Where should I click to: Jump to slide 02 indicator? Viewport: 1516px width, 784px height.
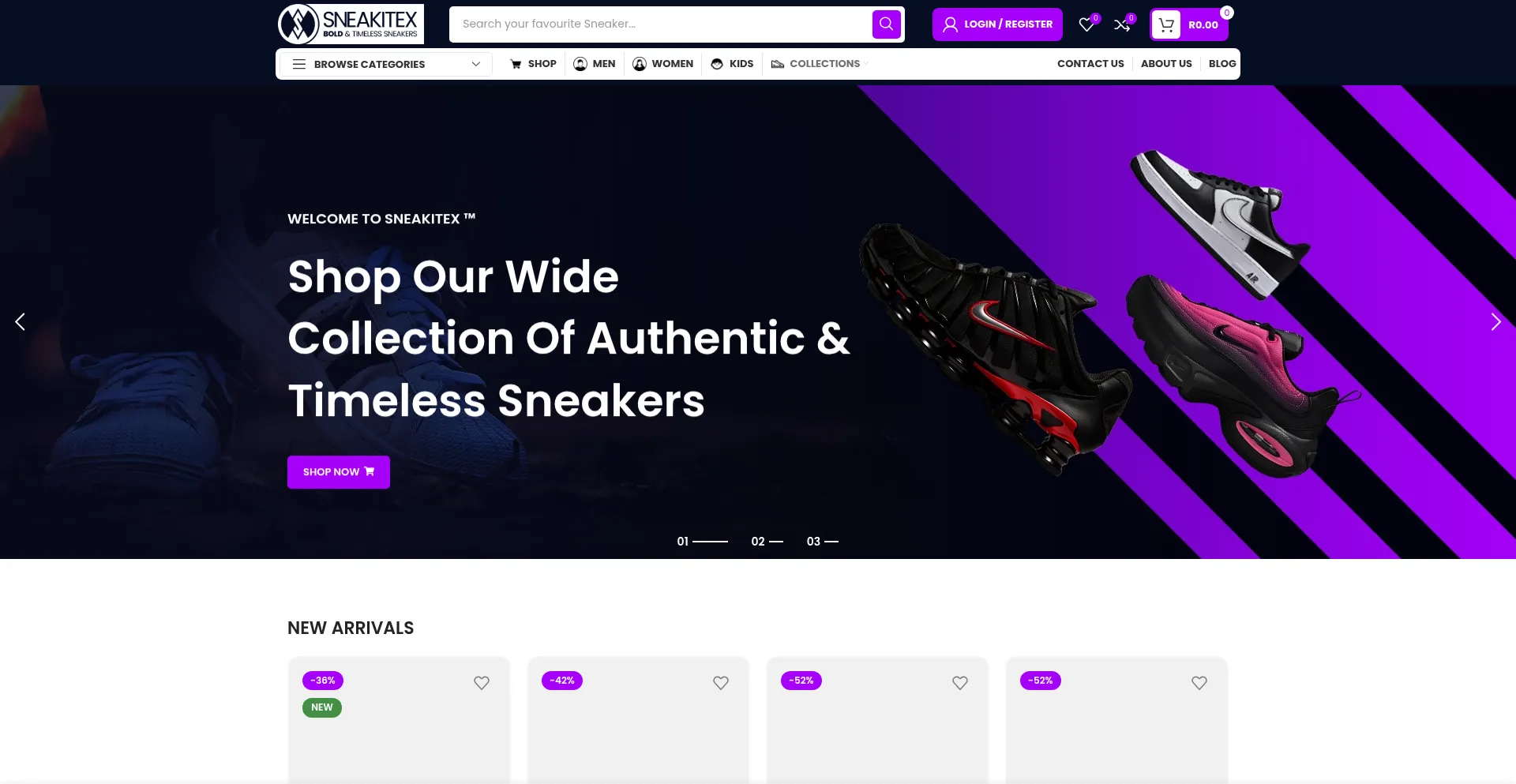point(767,541)
